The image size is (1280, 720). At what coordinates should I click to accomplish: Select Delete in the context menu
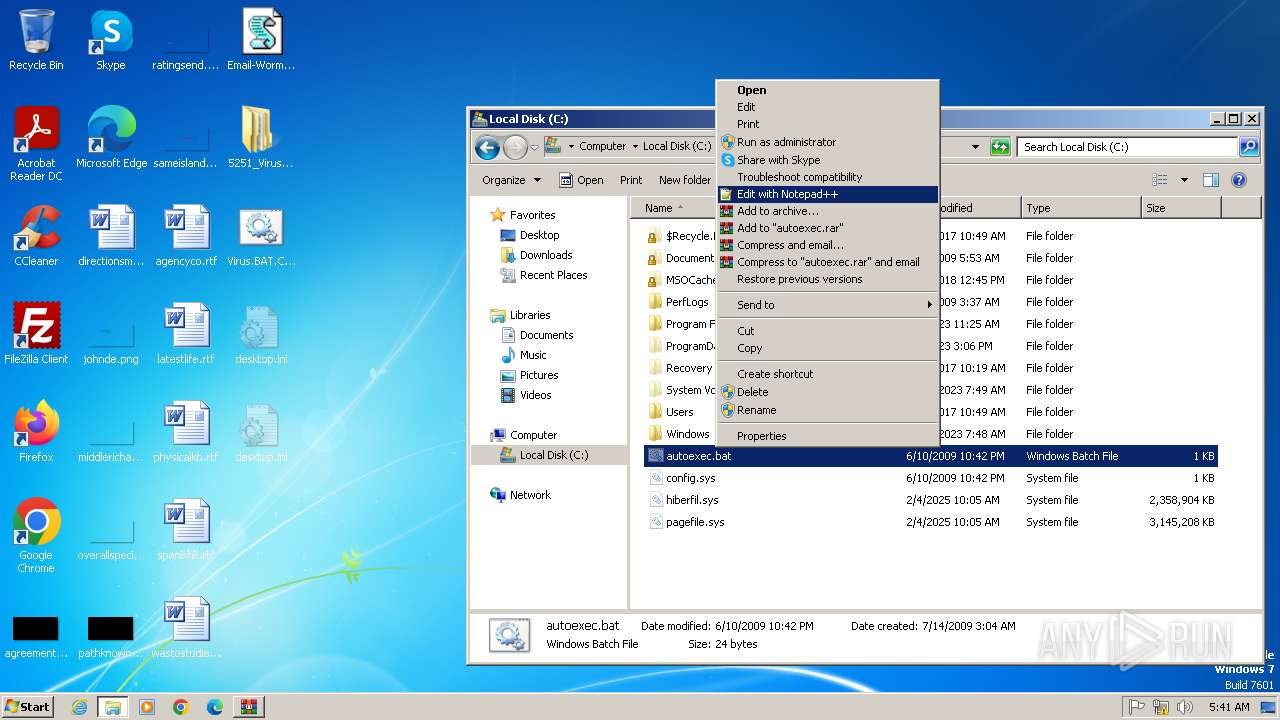(828, 392)
